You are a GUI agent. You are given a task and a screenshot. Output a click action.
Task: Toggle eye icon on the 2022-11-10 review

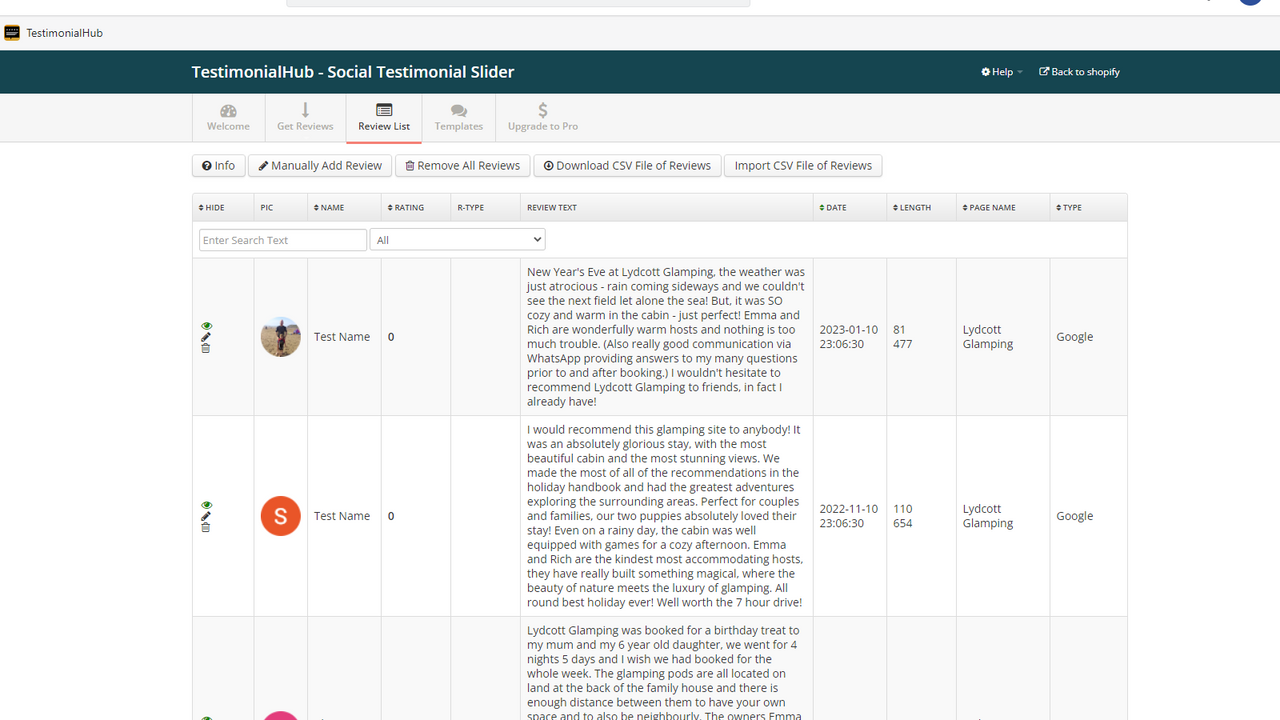(206, 505)
